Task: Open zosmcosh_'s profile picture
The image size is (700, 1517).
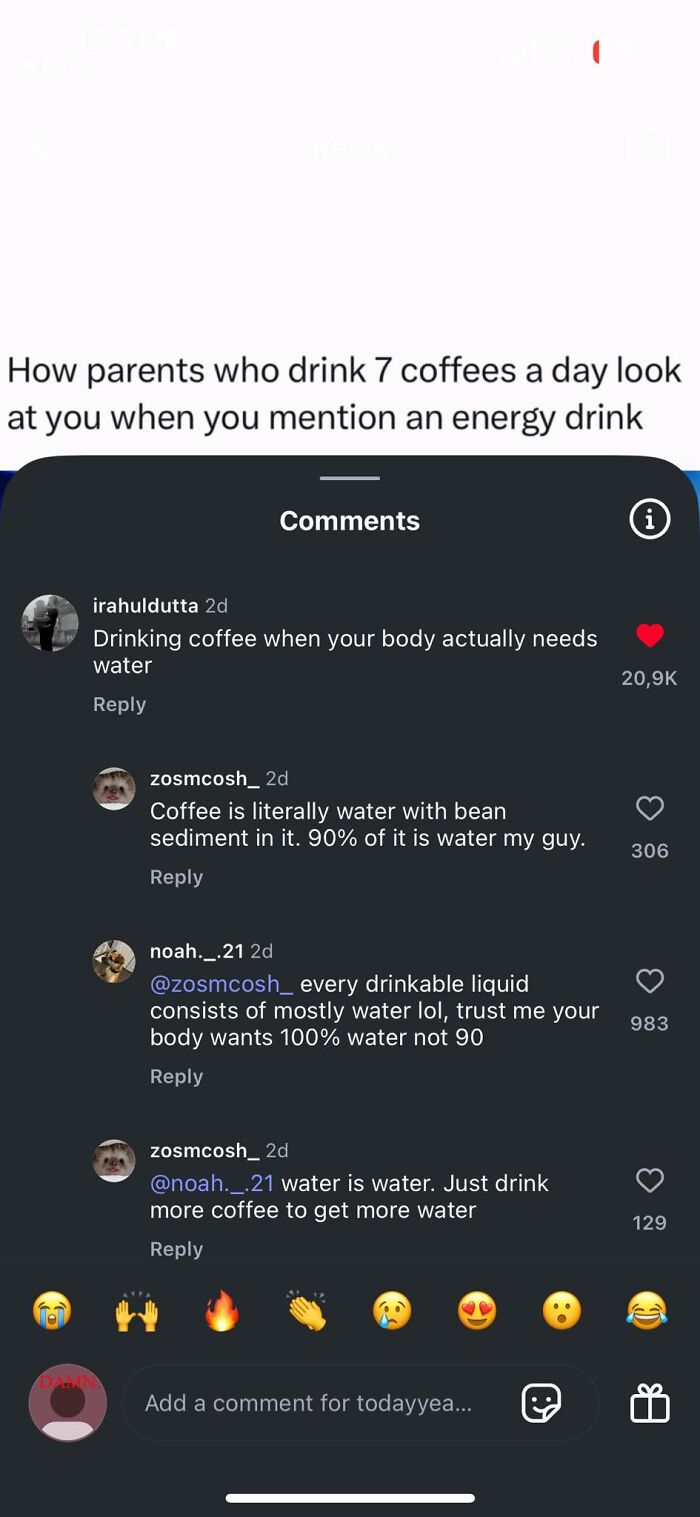Action: (114, 789)
